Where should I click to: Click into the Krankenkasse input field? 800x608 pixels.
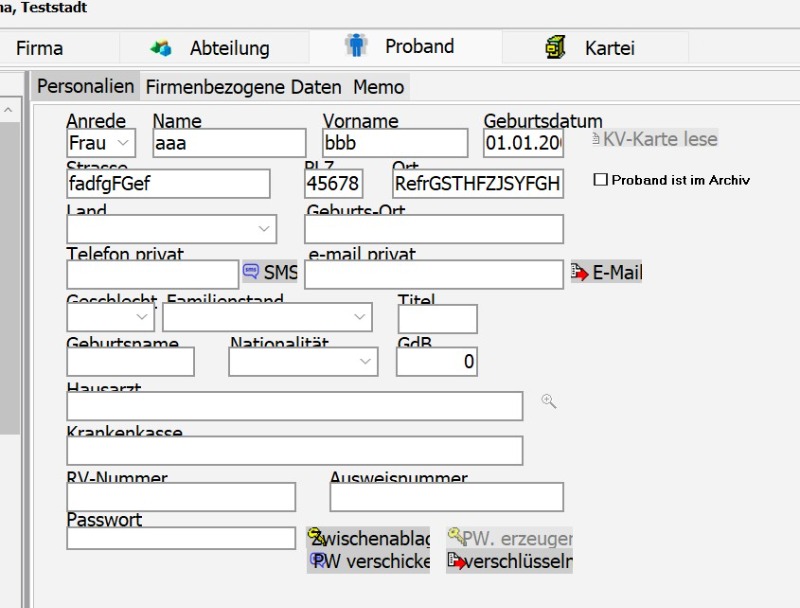click(294, 451)
